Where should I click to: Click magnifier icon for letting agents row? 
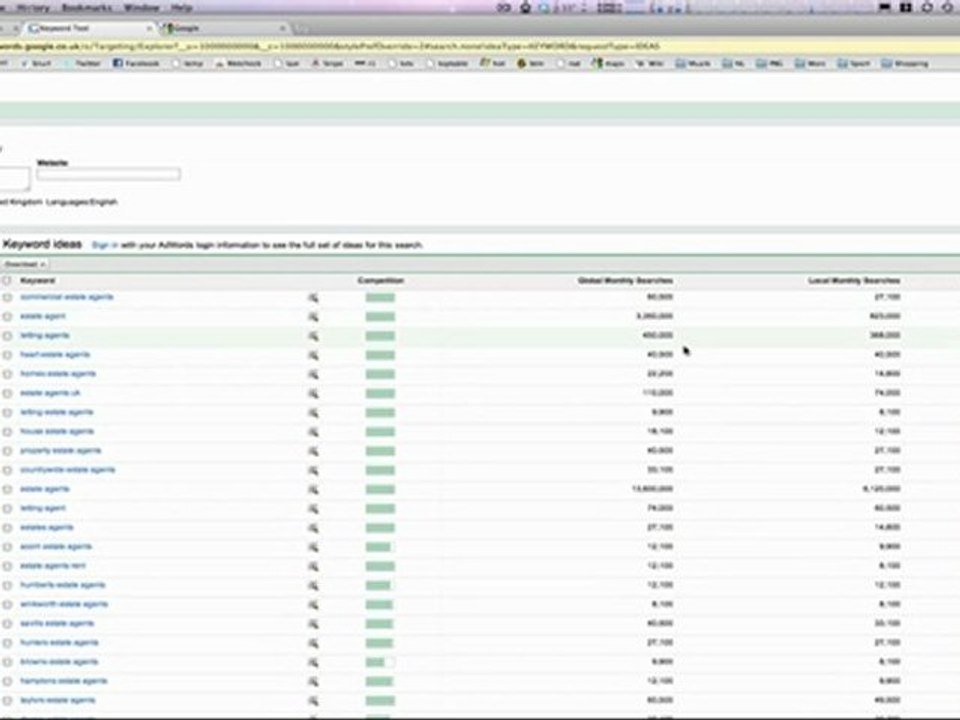313,336
